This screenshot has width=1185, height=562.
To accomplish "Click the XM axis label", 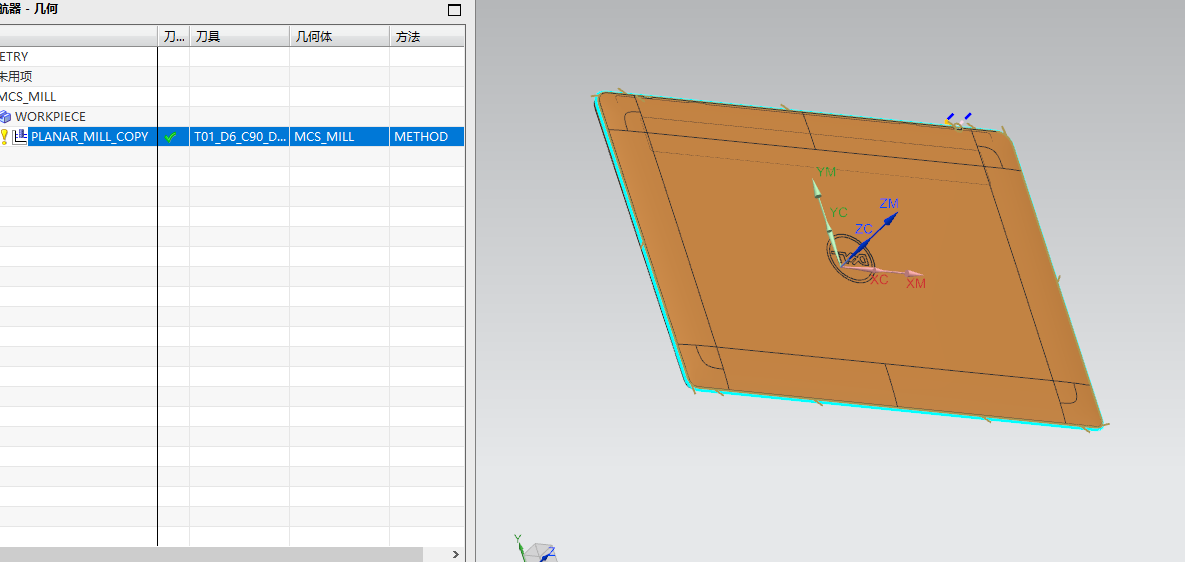I will [916, 283].
